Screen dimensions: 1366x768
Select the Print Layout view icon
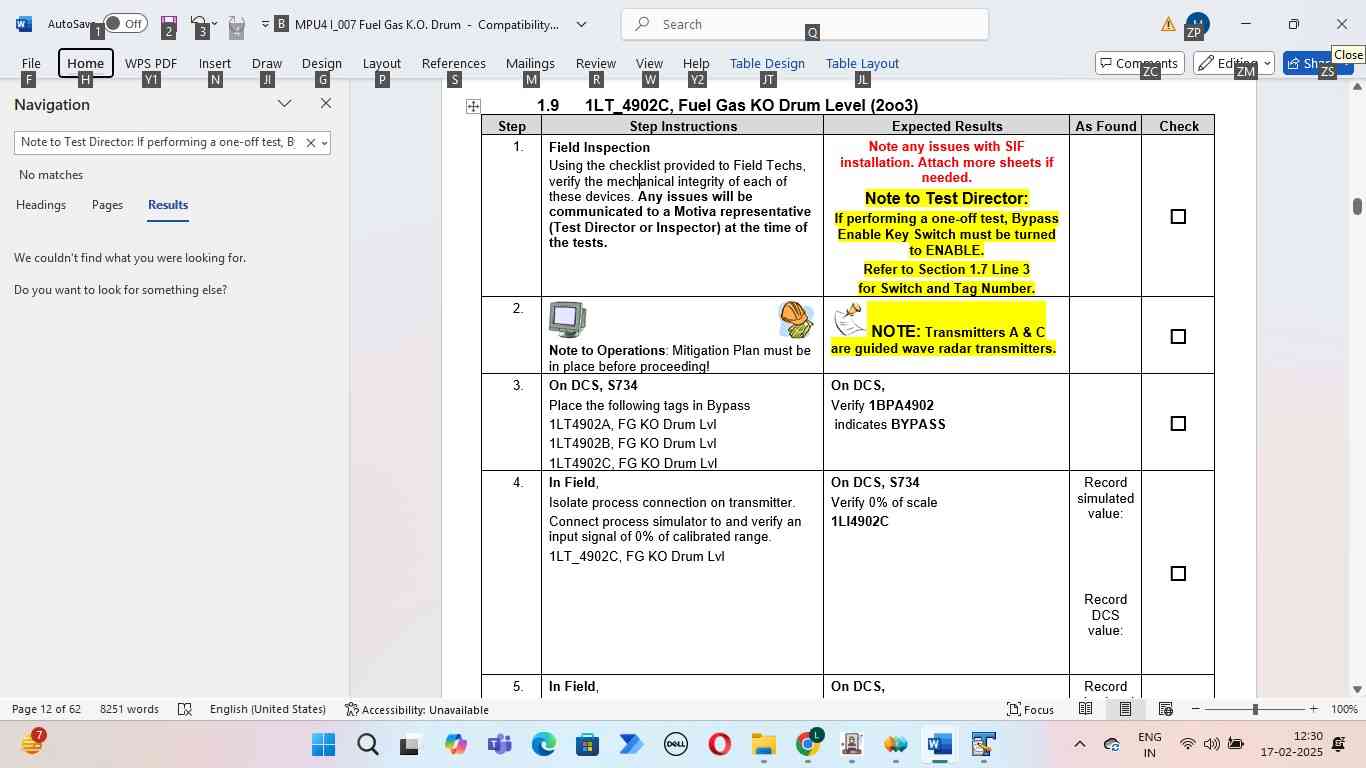click(x=1125, y=709)
